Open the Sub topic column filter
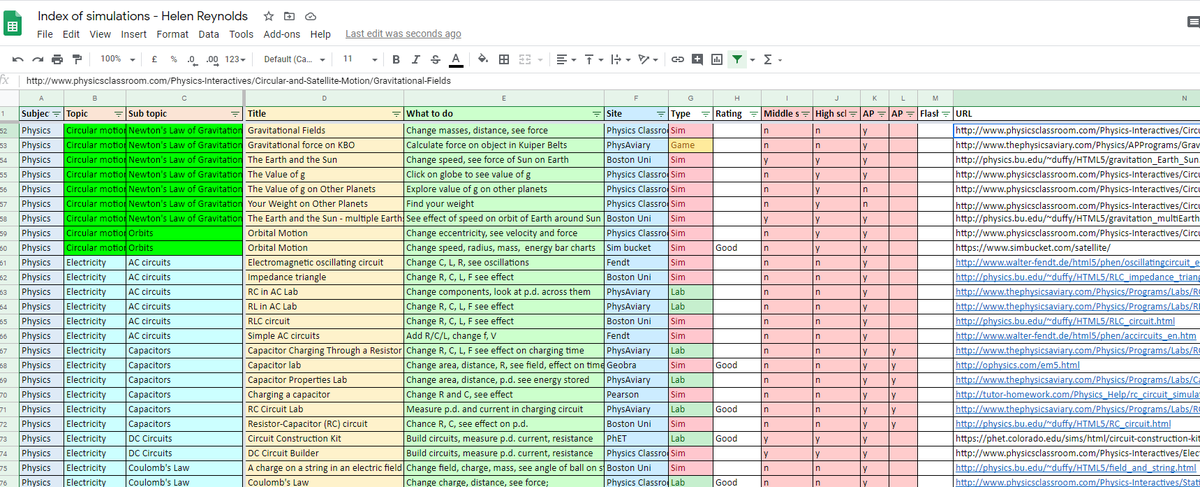1200x487 pixels. pos(236,114)
